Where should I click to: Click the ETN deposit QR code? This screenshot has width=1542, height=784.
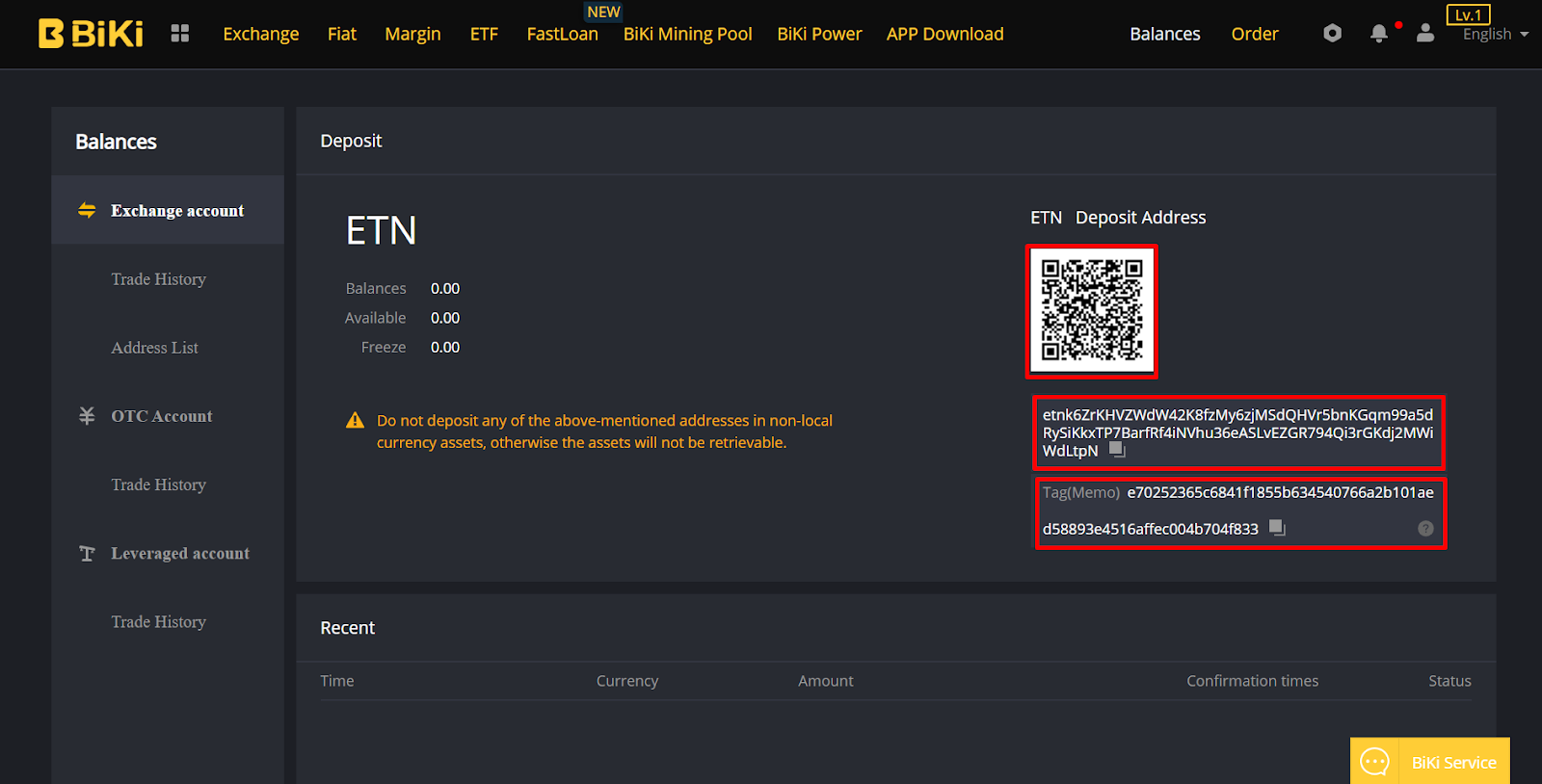click(1092, 310)
